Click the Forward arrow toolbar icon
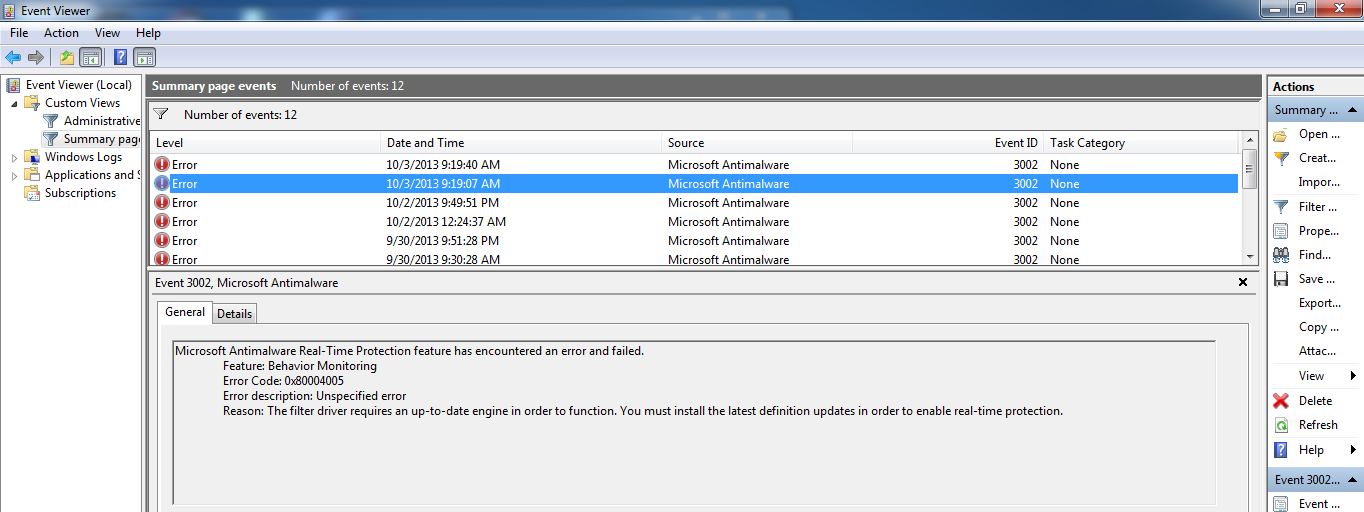 pyautogui.click(x=36, y=57)
